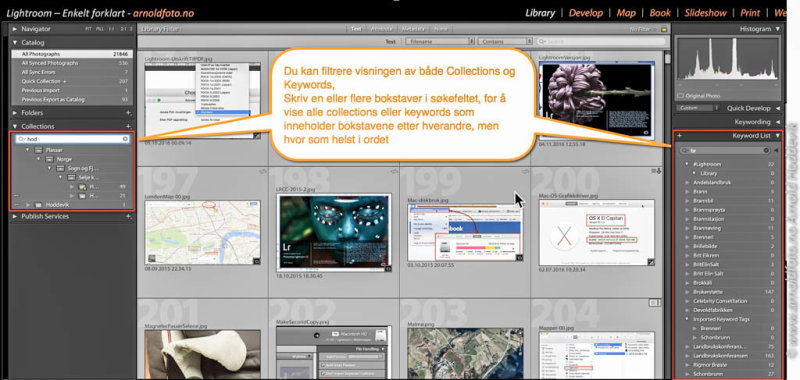
Task: Select the Text filter in Library Filter bar
Action: [356, 29]
